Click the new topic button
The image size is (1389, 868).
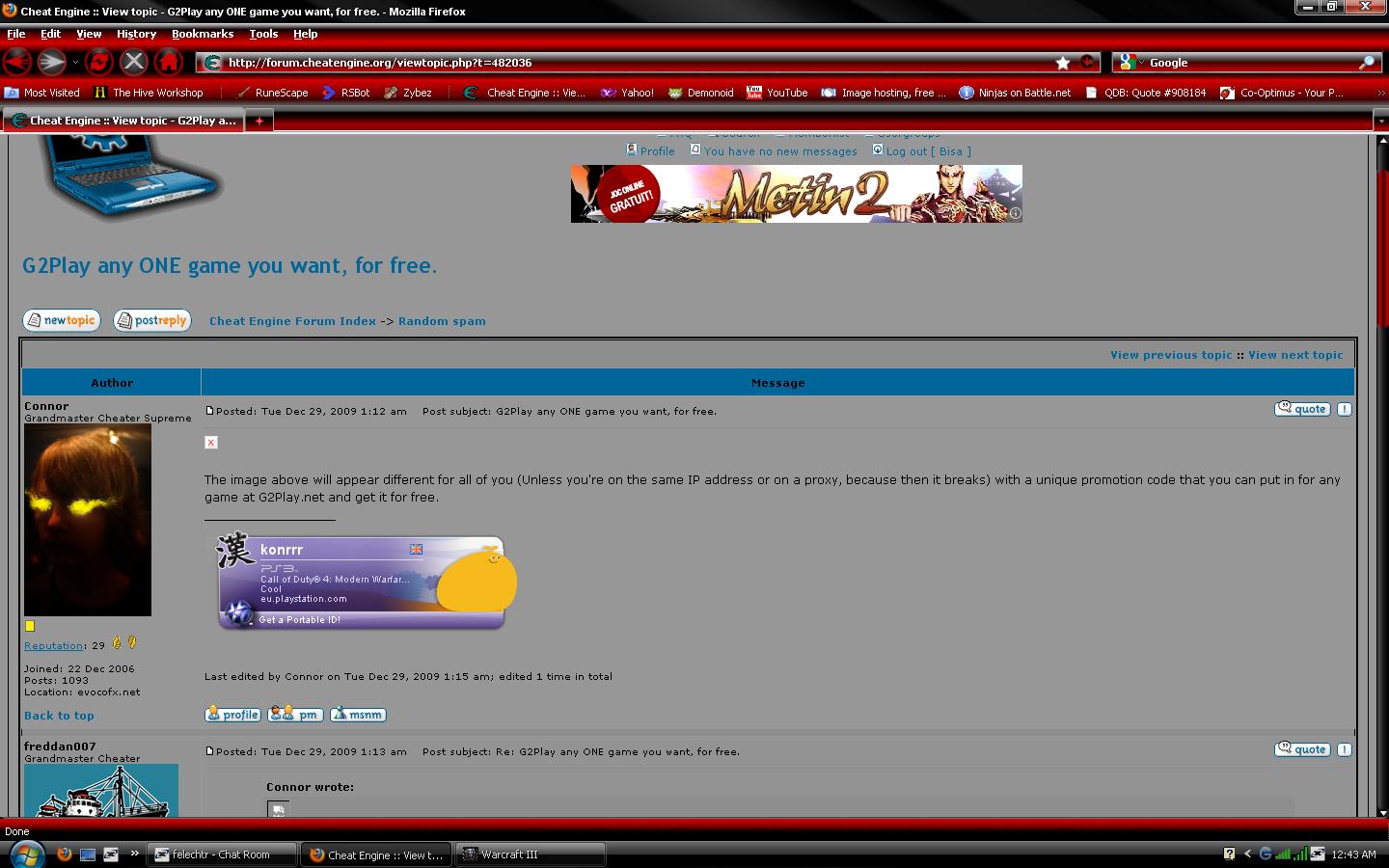[62, 320]
